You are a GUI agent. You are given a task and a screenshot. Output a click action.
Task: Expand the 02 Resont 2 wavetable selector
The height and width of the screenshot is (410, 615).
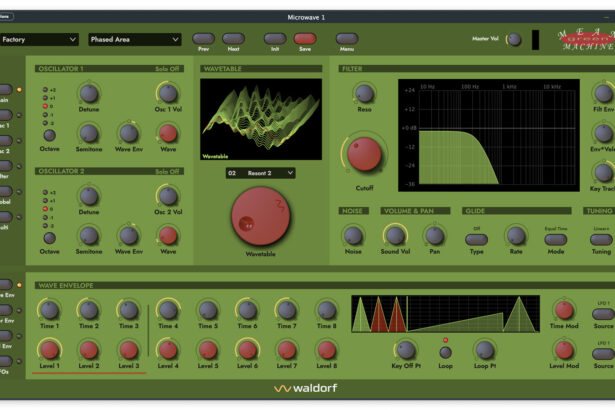click(x=260, y=173)
